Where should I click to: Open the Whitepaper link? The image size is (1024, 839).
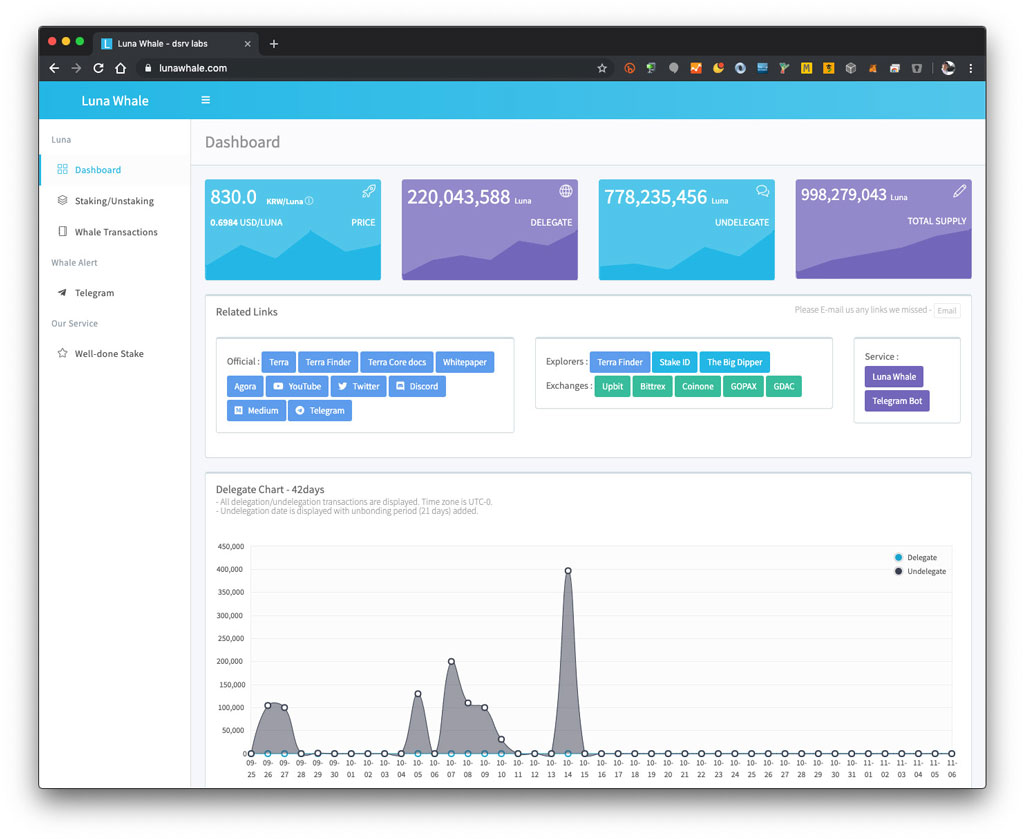click(464, 362)
